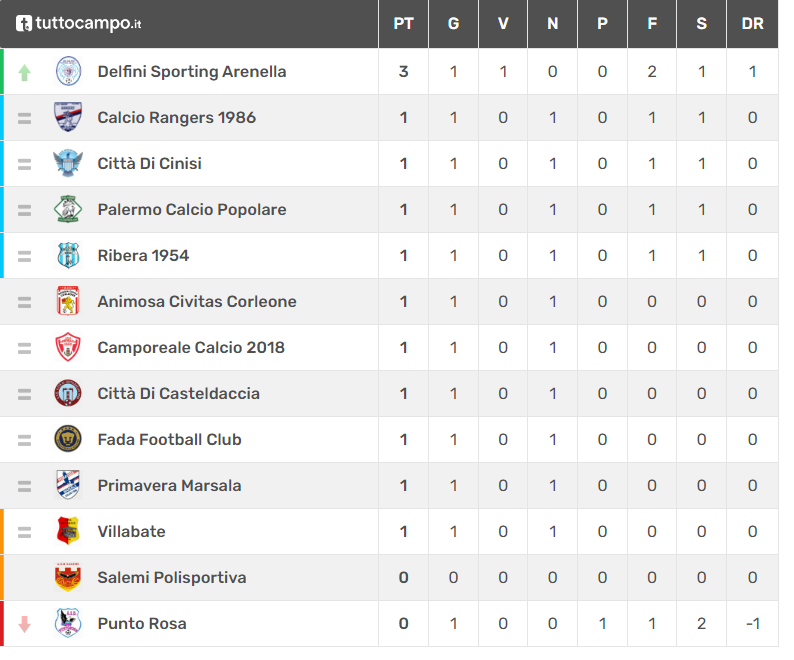Open Camporeale Calcio 2018 team page

(x=191, y=347)
